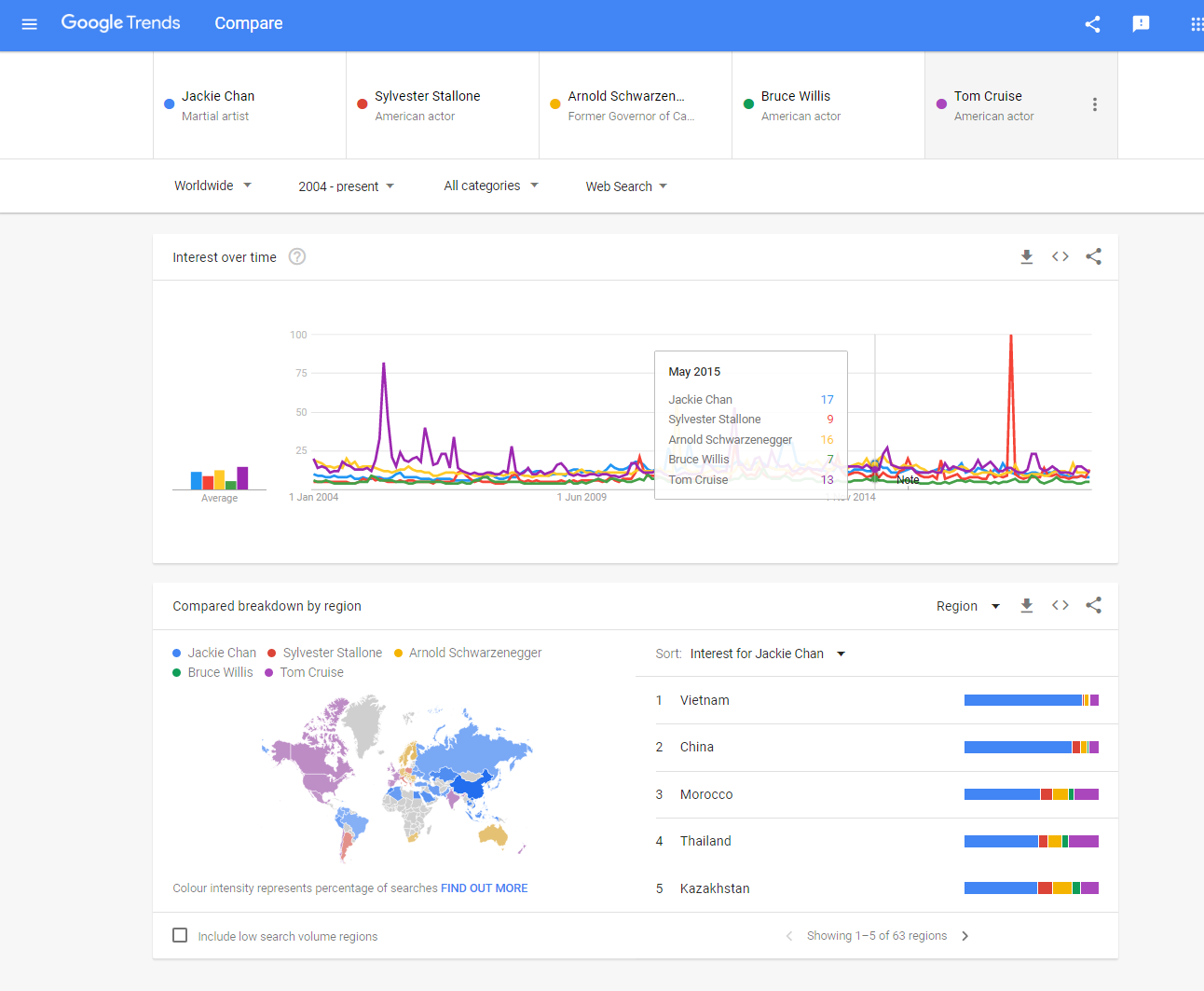Click the FIND OUT MORE link

pyautogui.click(x=484, y=888)
